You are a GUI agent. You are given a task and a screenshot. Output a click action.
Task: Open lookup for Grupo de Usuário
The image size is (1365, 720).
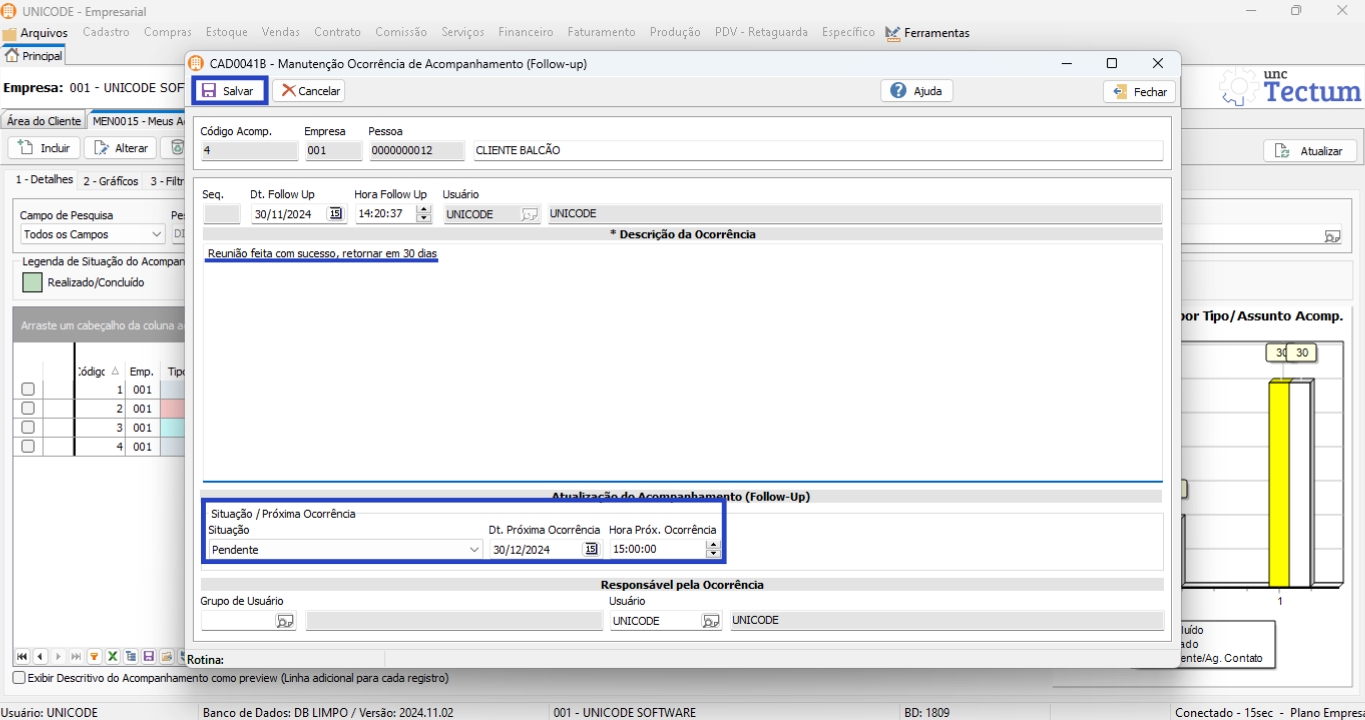click(285, 621)
